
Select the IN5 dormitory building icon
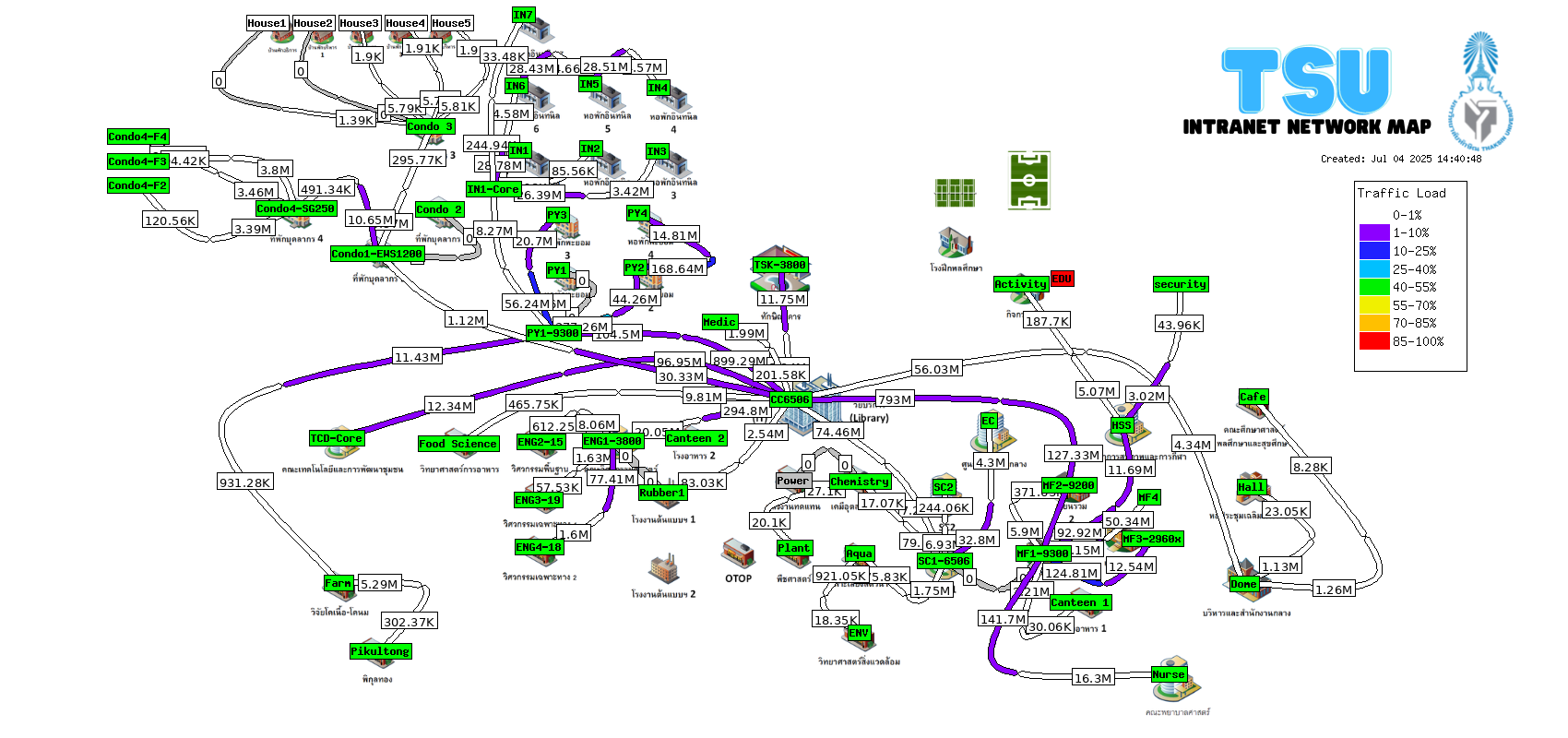pos(606,98)
